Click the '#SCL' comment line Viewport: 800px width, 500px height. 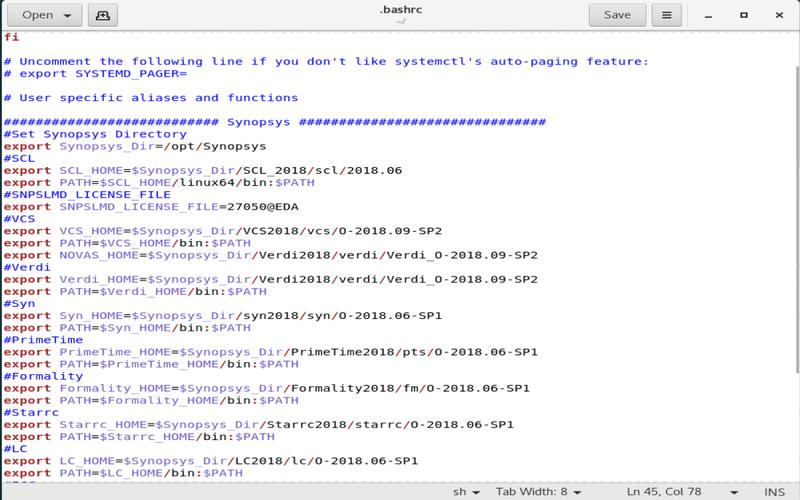coord(19,158)
